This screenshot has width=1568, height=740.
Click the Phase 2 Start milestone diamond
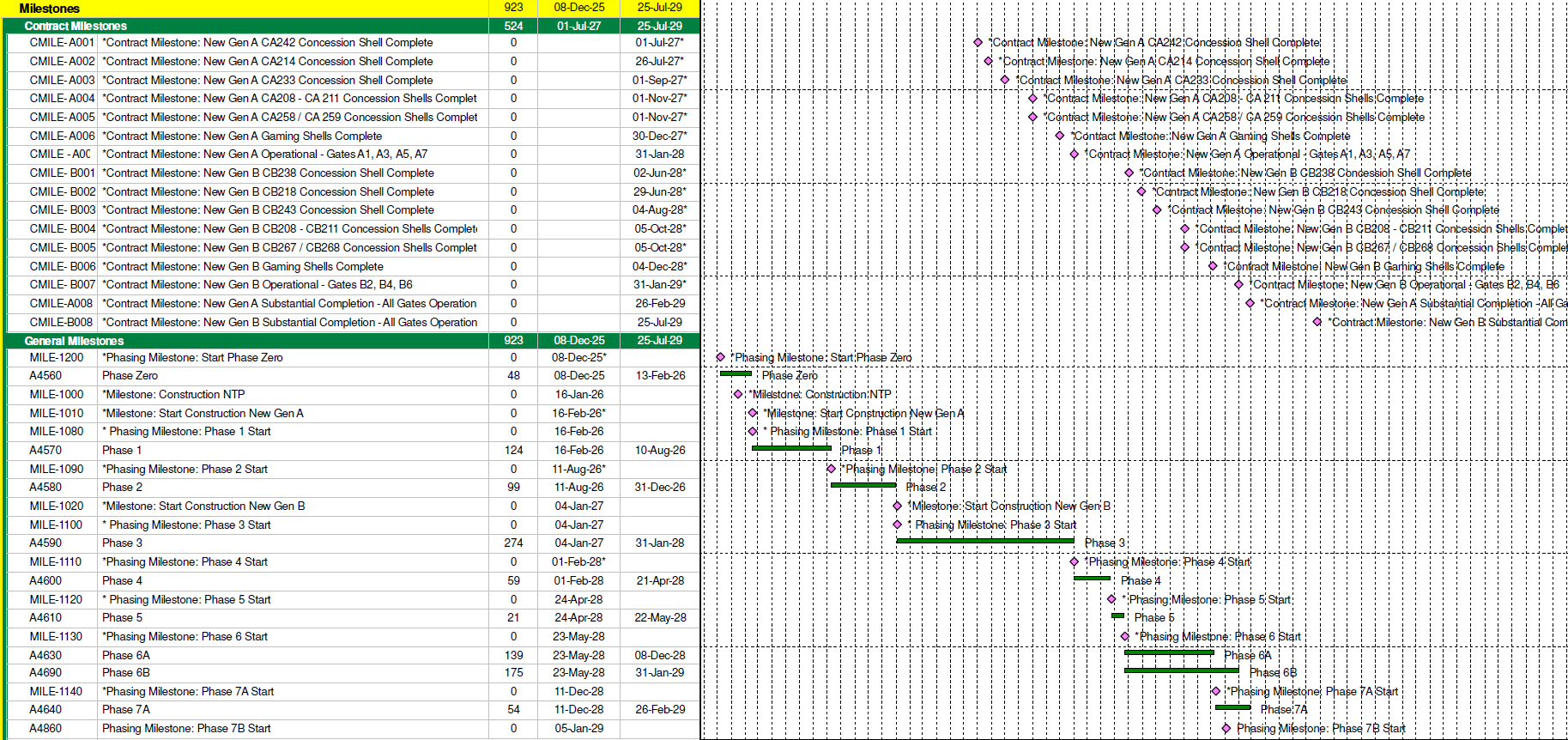831,469
